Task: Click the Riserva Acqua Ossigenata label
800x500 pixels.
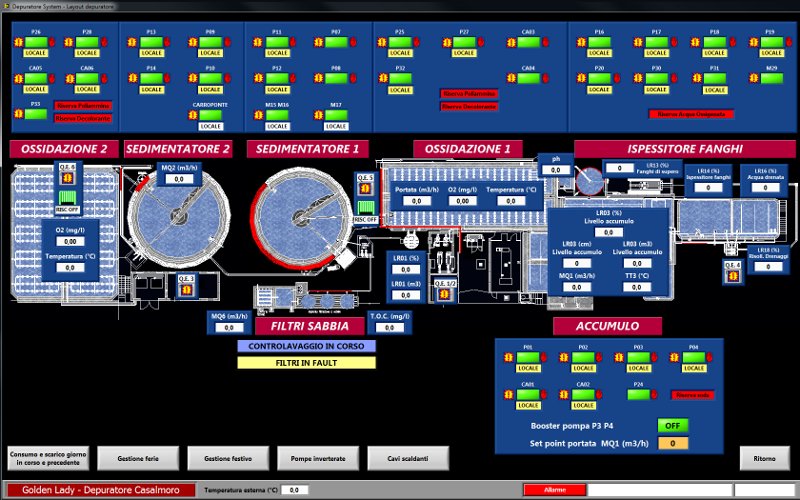Action: 691,114
